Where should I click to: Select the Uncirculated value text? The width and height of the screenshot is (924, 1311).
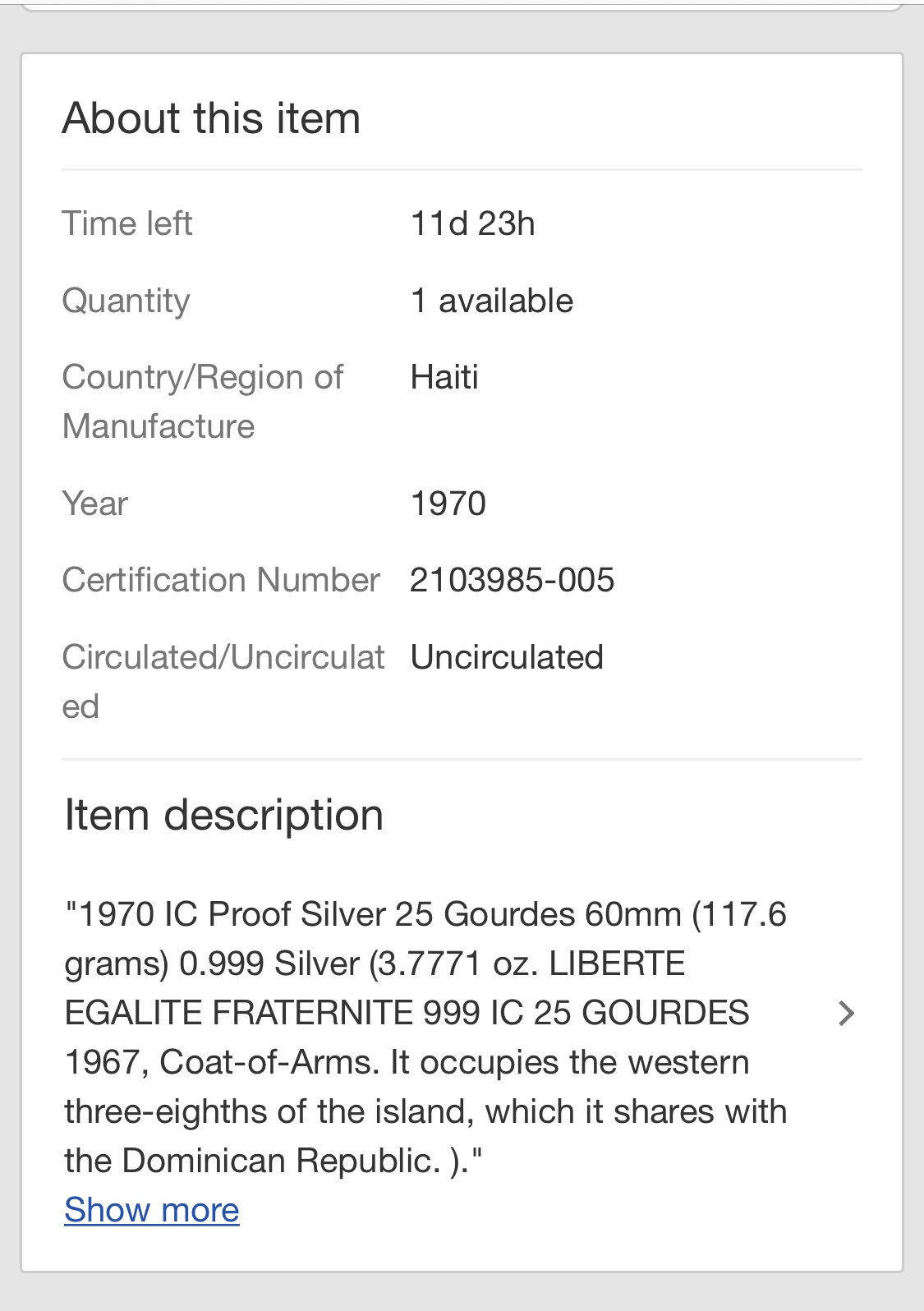coord(507,657)
